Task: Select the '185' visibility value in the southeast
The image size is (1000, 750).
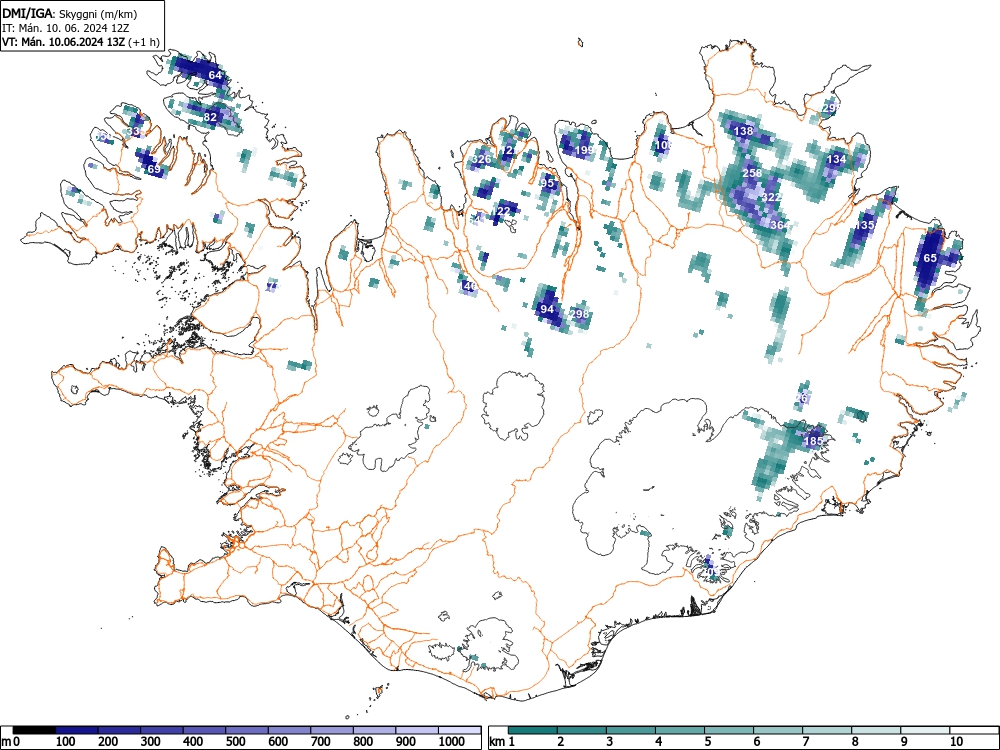Action: click(x=814, y=441)
